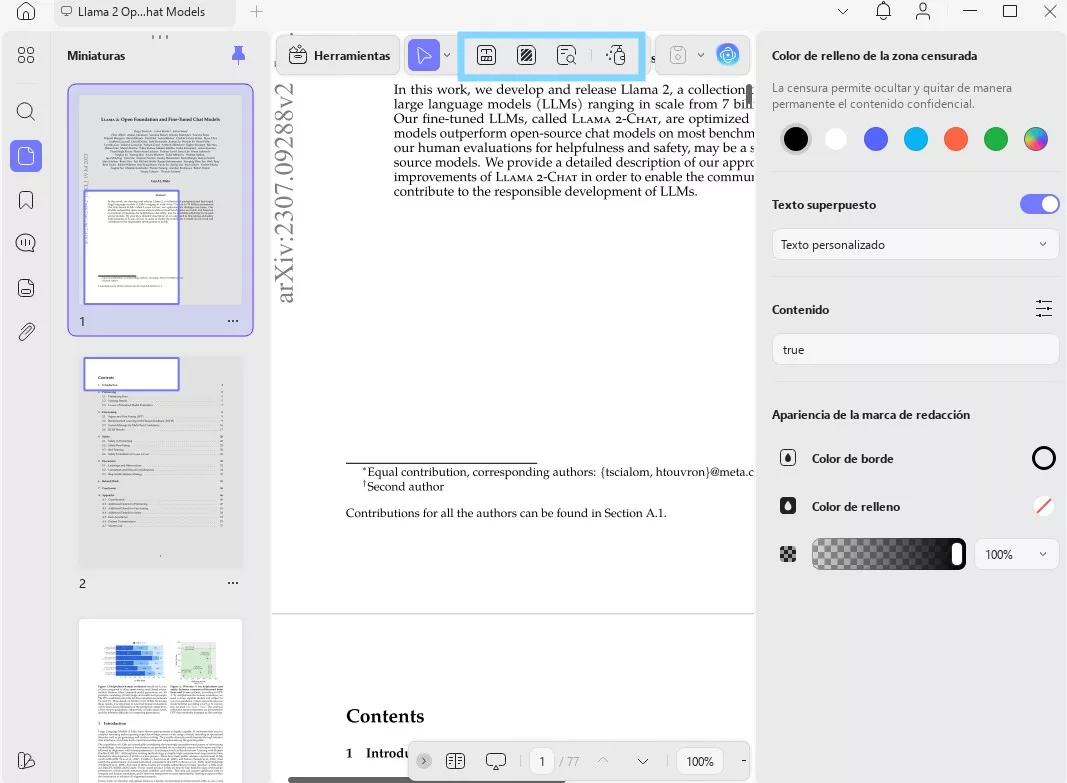The height and width of the screenshot is (783, 1067).
Task: Click the apply redaction icon
Action: [x=616, y=55]
